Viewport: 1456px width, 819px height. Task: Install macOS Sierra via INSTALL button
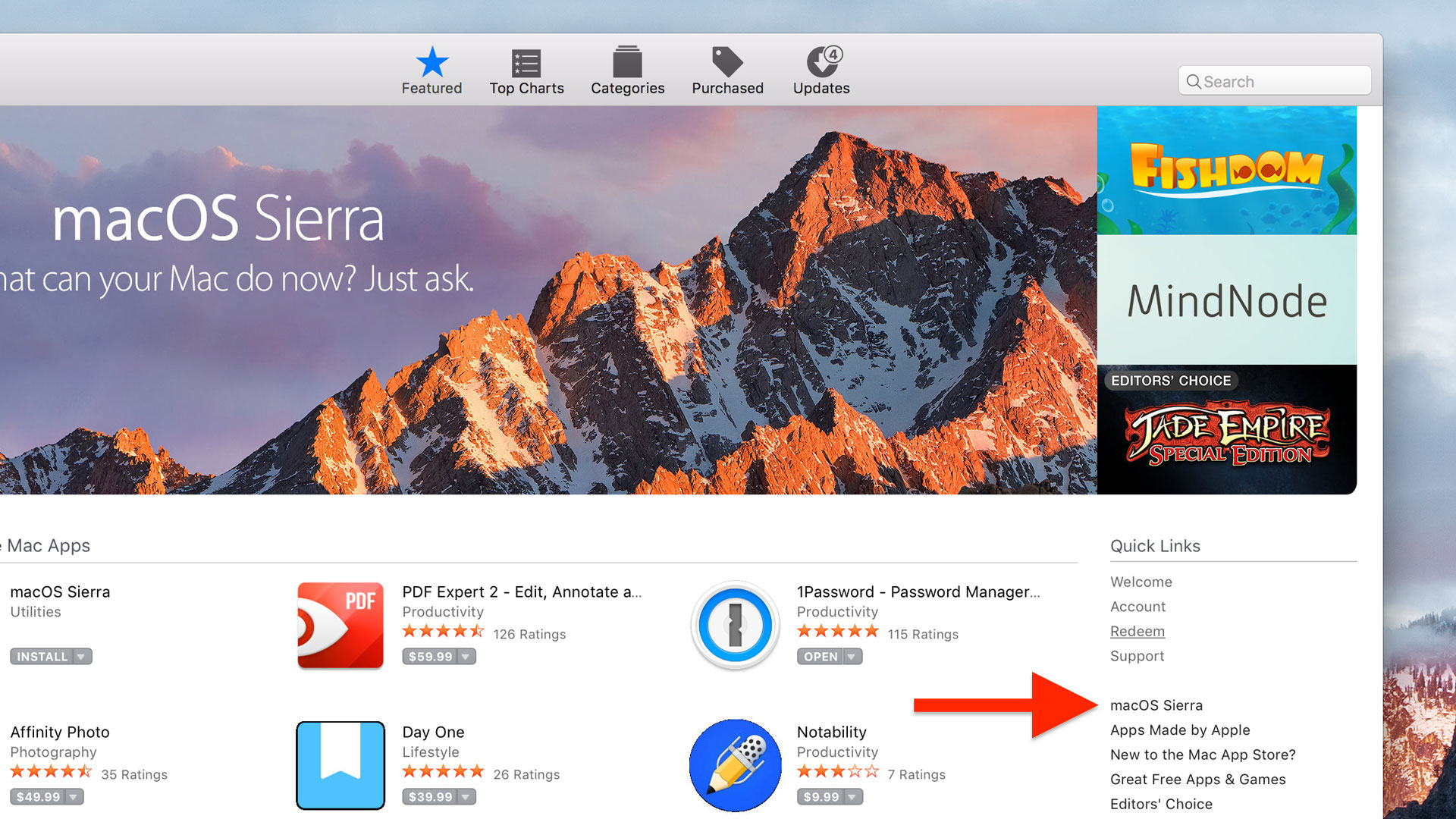pyautogui.click(x=42, y=657)
